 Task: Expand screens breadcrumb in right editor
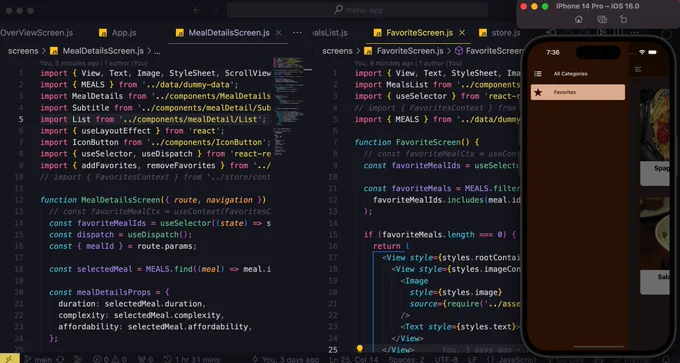[337, 51]
